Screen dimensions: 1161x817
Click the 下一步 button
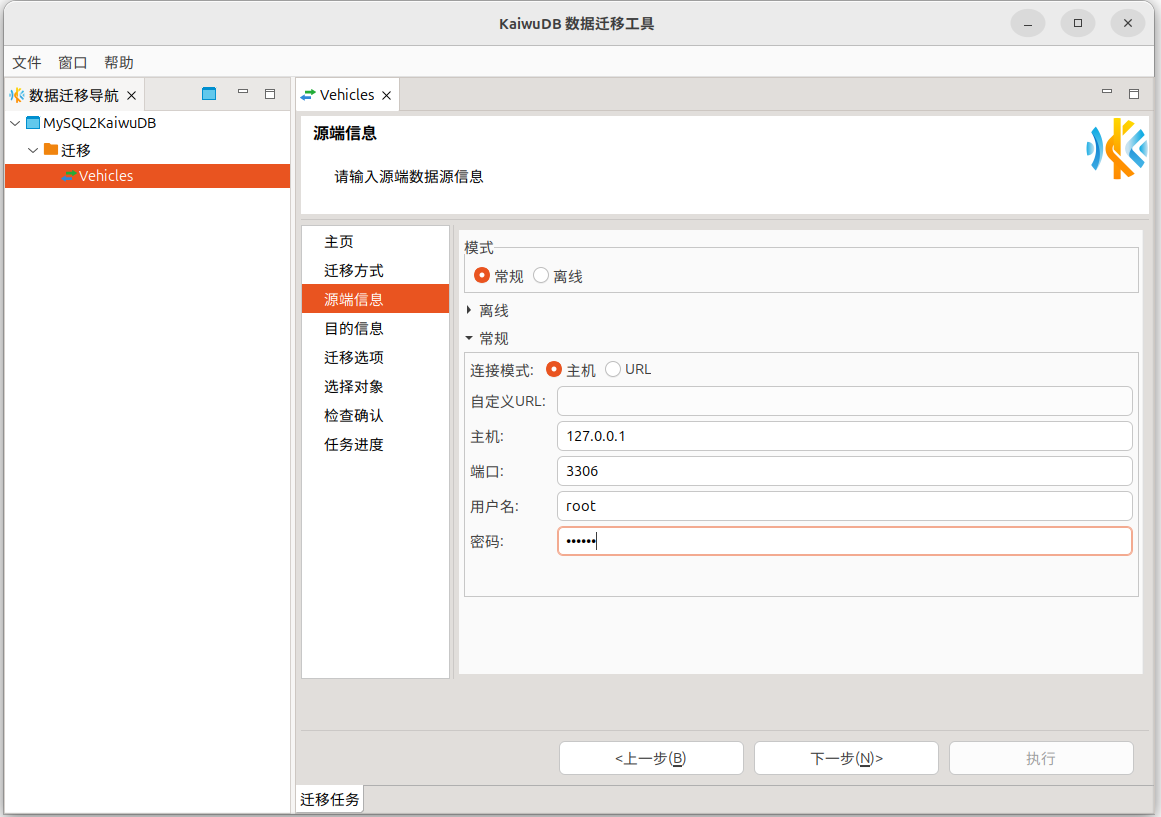pyautogui.click(x=846, y=758)
